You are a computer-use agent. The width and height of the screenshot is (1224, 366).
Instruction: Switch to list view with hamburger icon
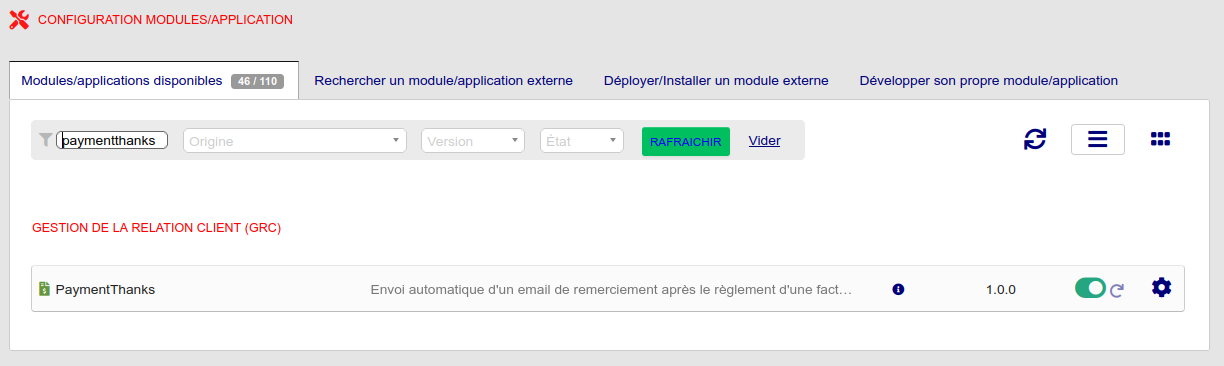point(1098,139)
